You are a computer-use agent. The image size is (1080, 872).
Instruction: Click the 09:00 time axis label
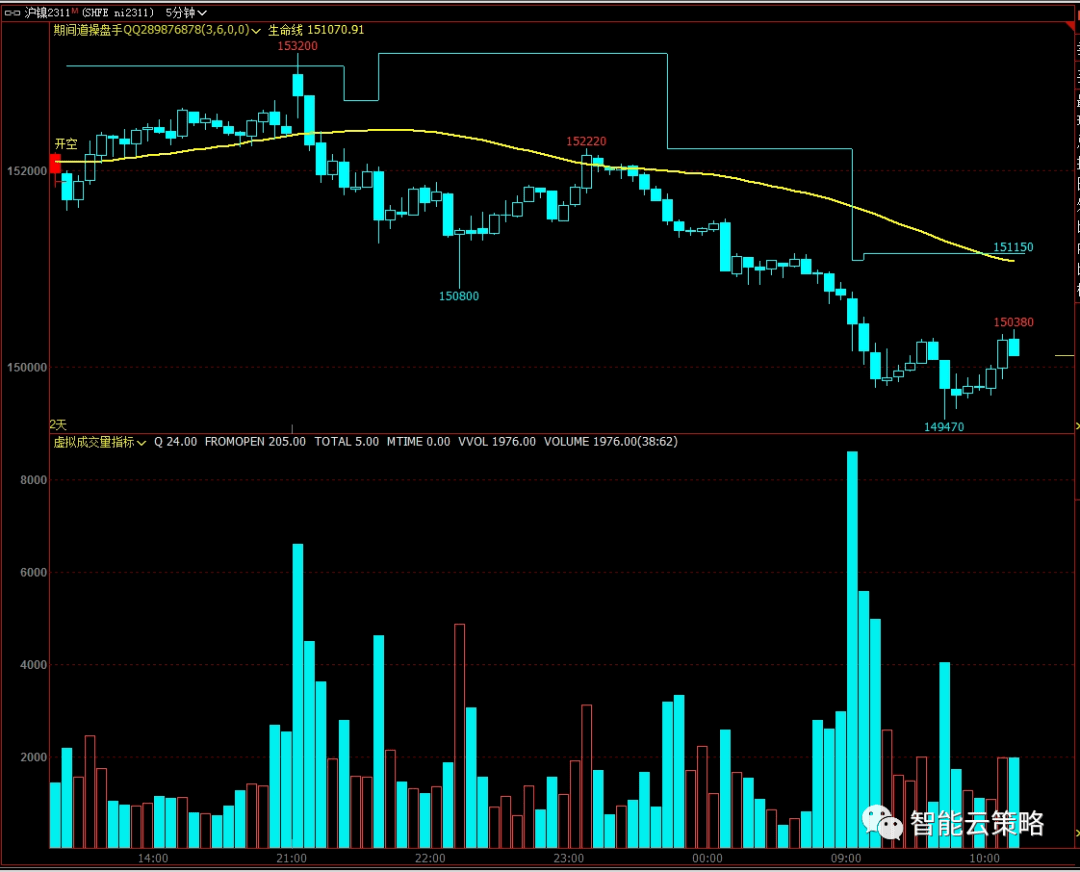[x=846, y=858]
